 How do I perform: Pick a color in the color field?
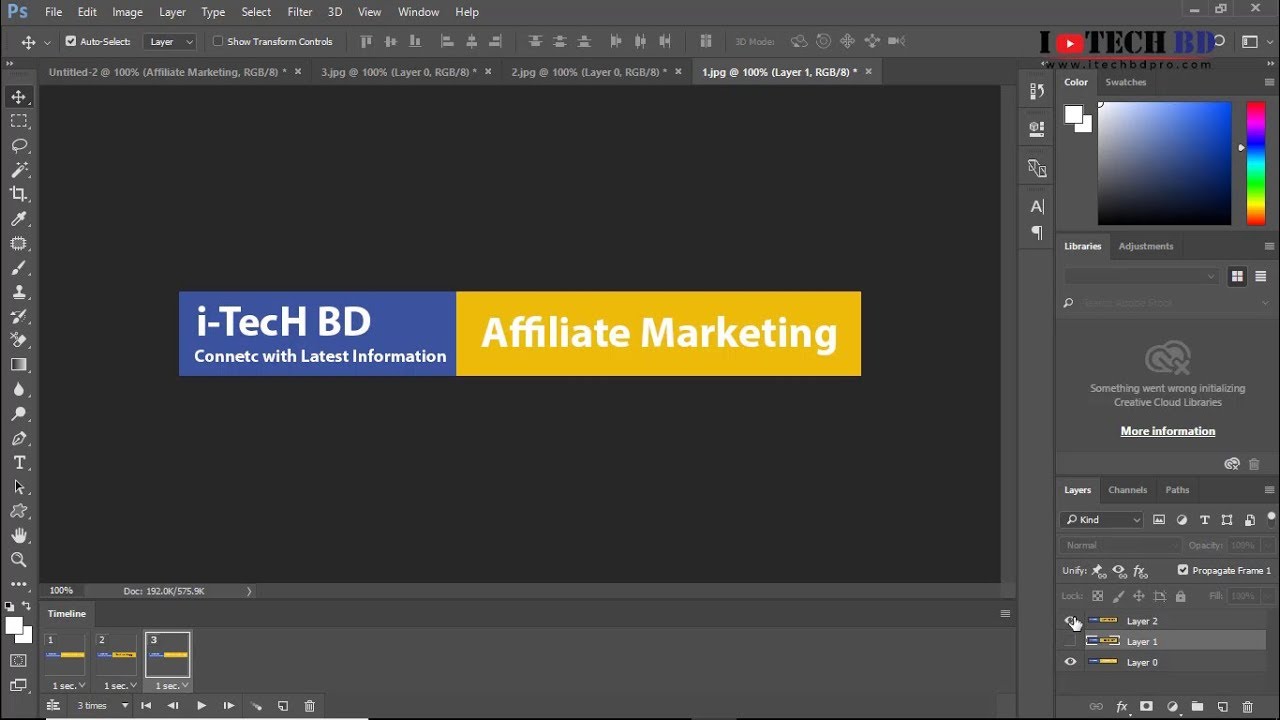pos(1164,163)
